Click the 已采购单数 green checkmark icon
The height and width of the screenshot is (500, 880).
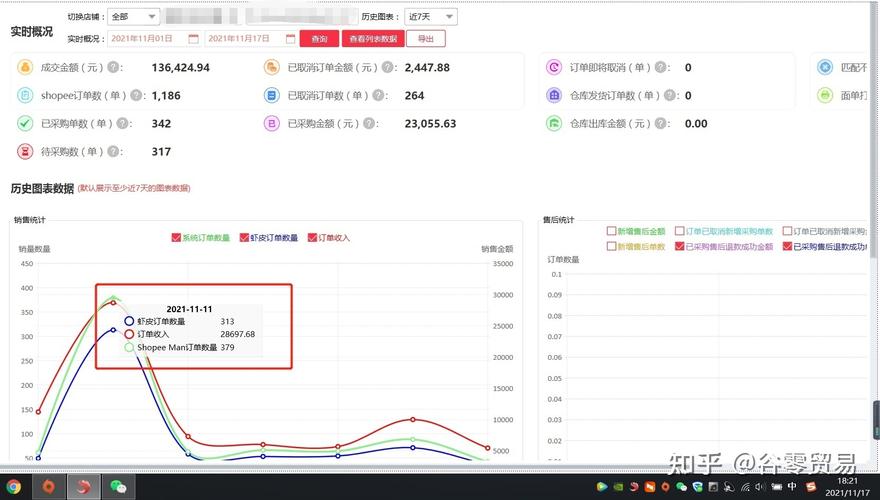(25, 123)
